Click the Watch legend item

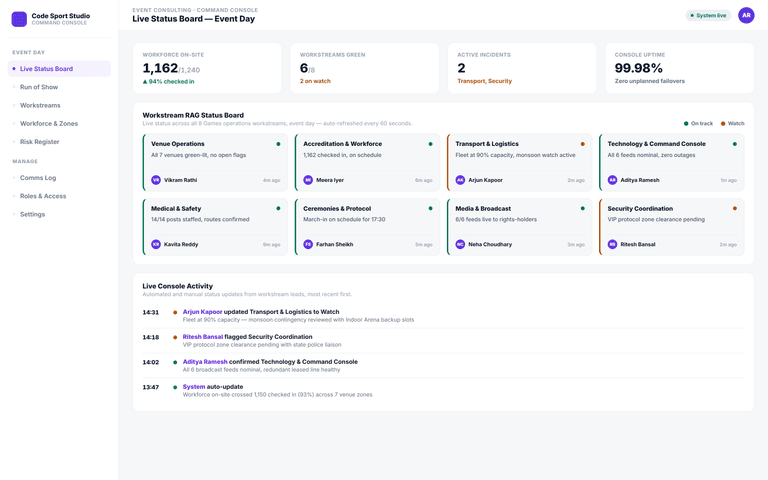tap(732, 123)
